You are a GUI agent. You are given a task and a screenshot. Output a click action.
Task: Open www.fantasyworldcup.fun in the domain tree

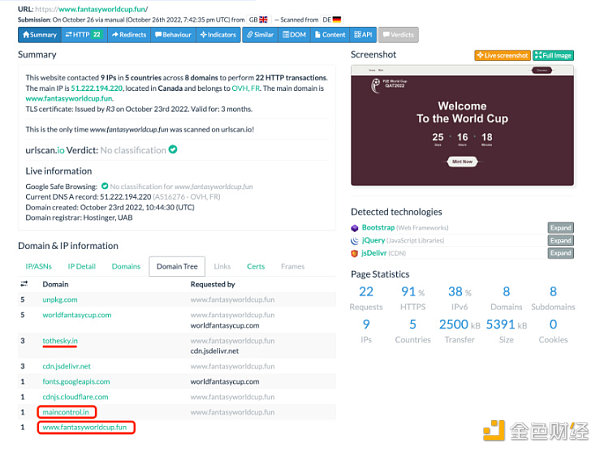point(85,427)
